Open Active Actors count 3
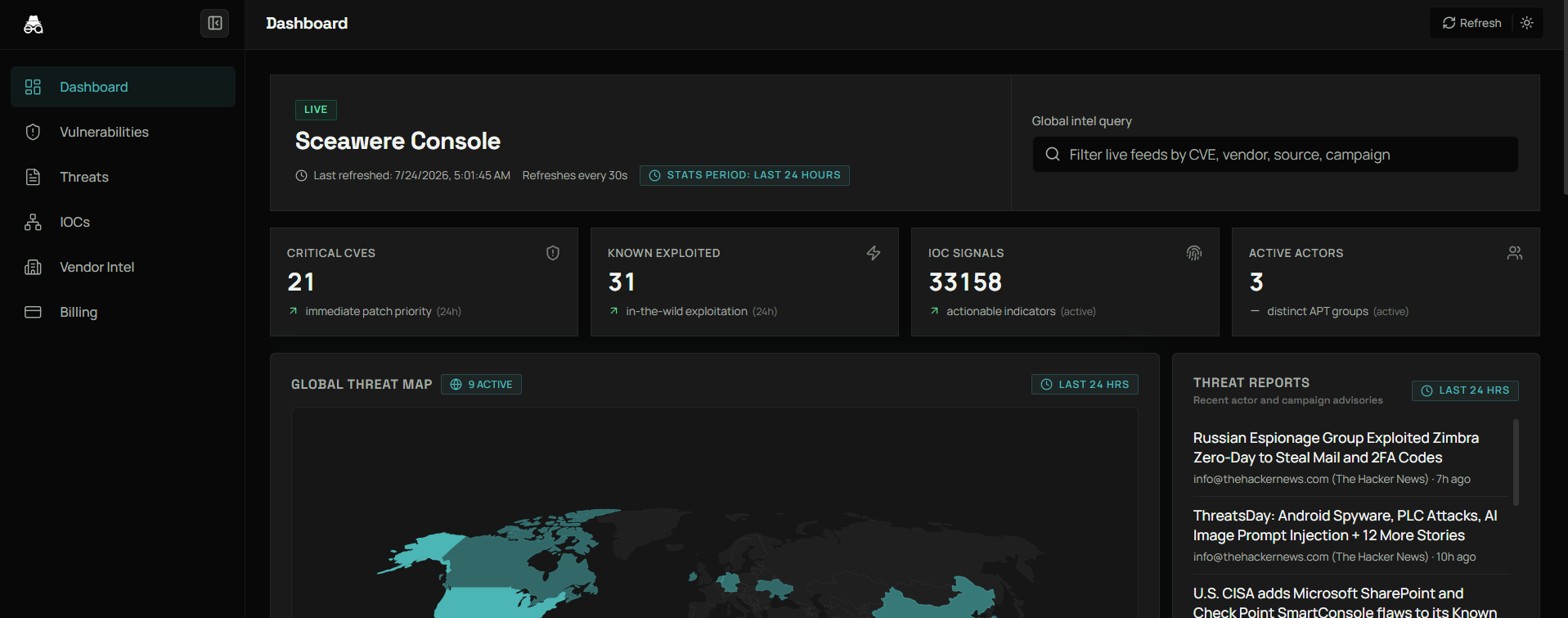Viewport: 1568px width, 618px height. click(1256, 282)
